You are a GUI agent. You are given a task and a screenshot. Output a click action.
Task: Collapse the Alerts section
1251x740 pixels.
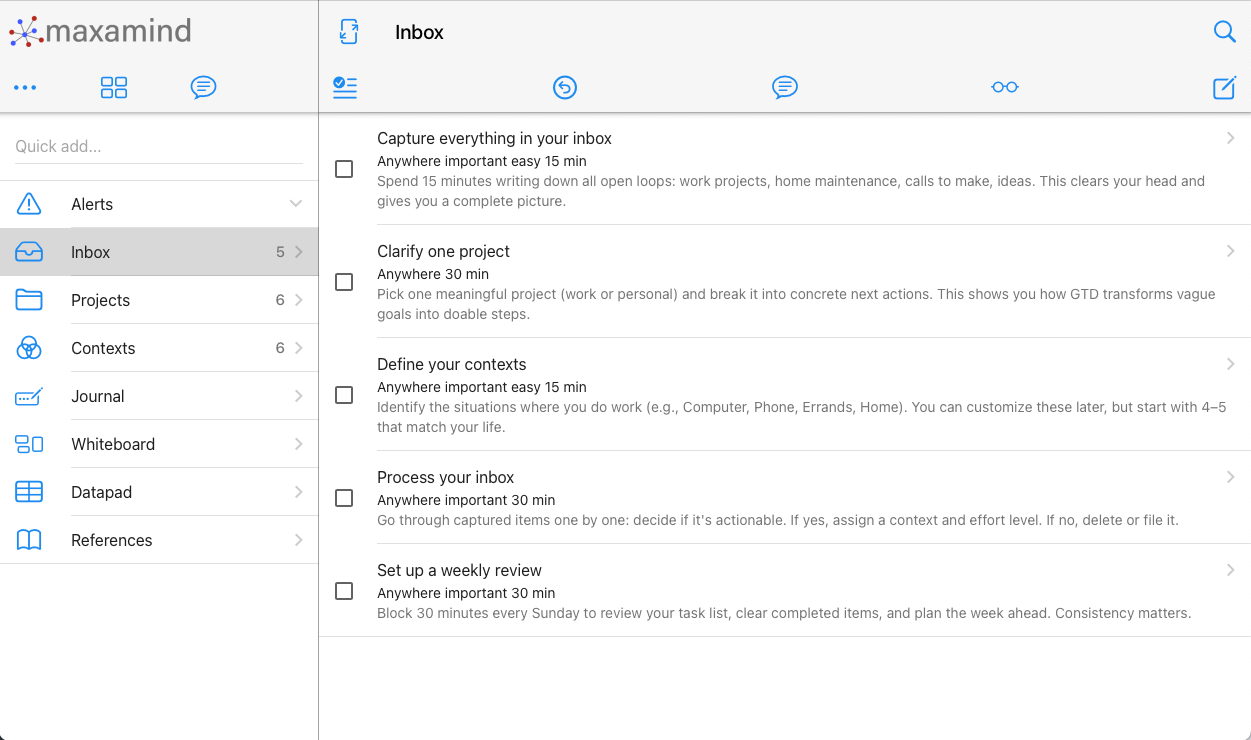click(296, 204)
